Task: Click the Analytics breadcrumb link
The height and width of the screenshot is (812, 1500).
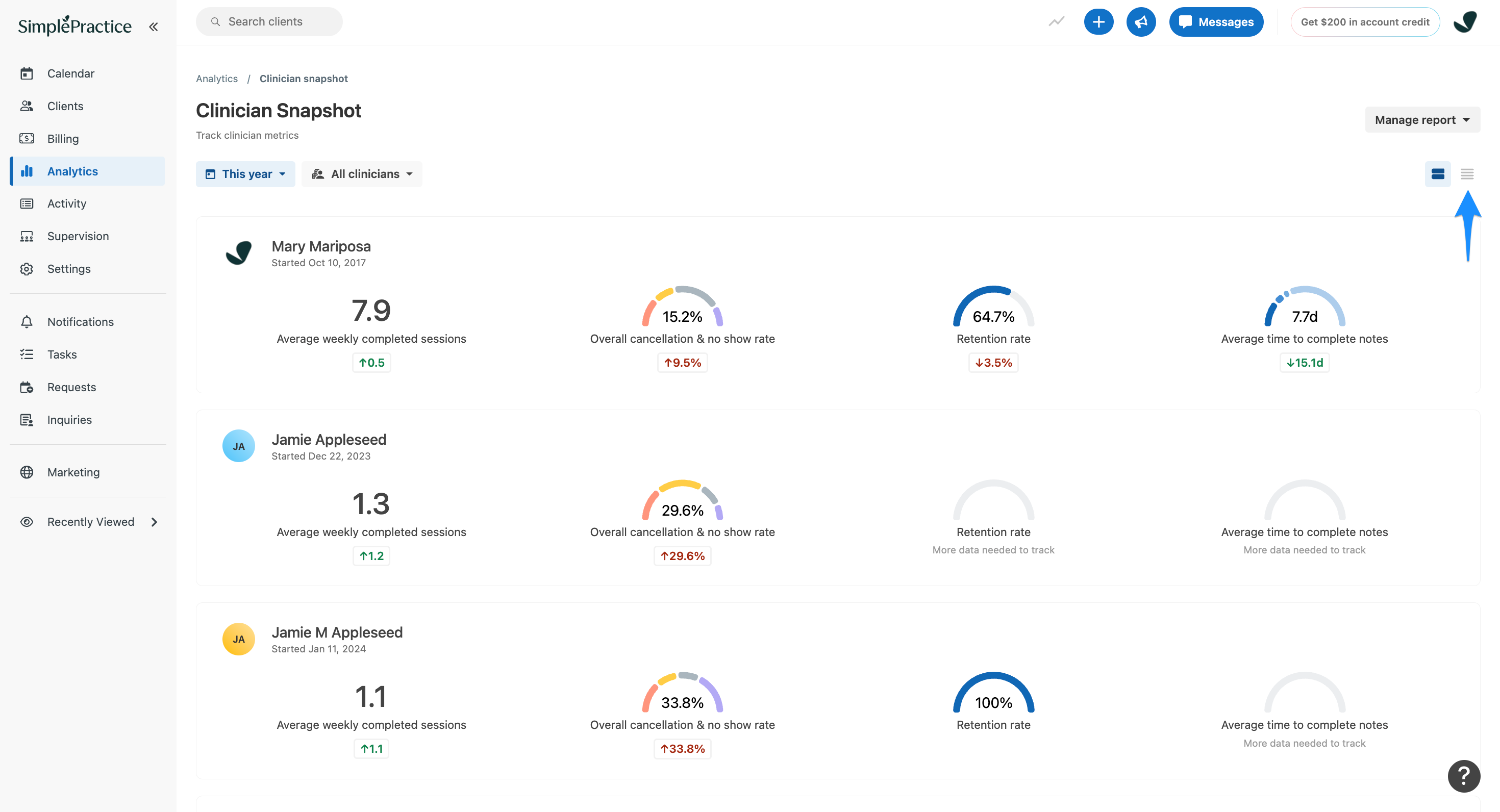Action: (x=217, y=78)
